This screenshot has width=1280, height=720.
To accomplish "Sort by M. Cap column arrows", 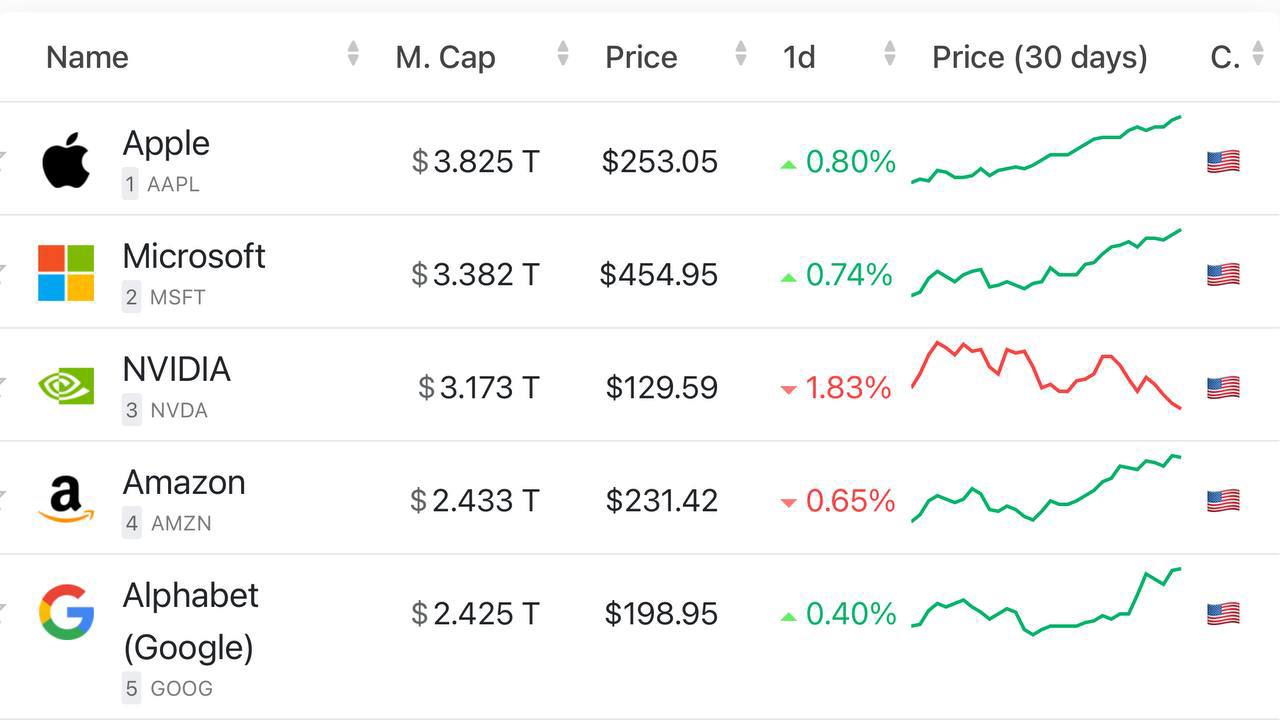I will point(563,54).
